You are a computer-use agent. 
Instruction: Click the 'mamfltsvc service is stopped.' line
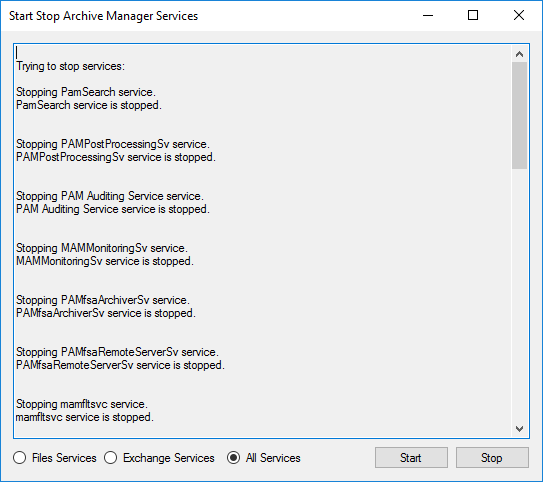click(x=84, y=417)
